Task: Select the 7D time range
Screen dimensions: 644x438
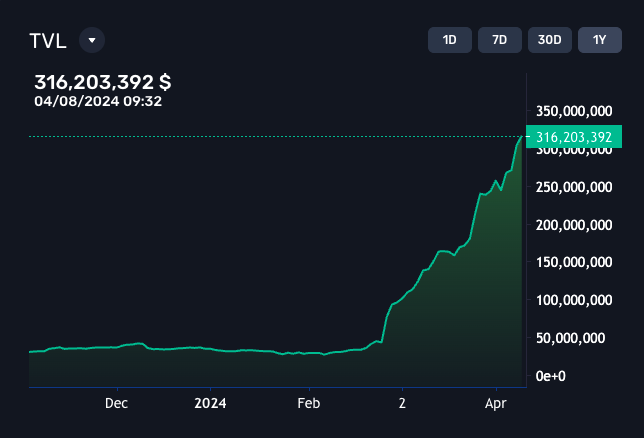Action: (x=499, y=40)
